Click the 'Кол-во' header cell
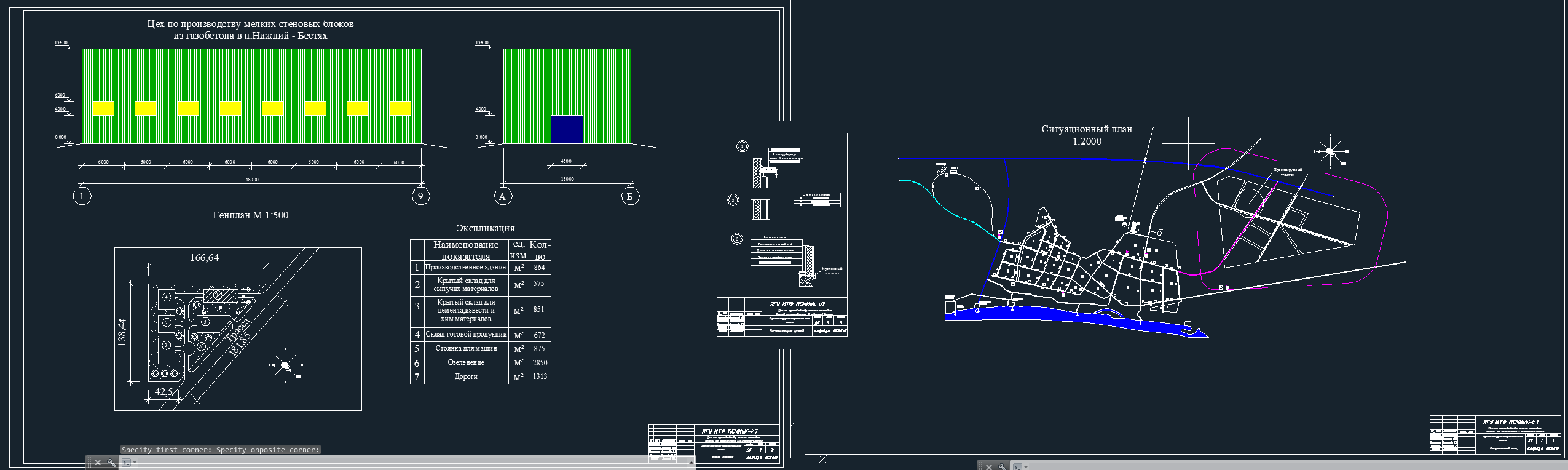 pyautogui.click(x=540, y=250)
